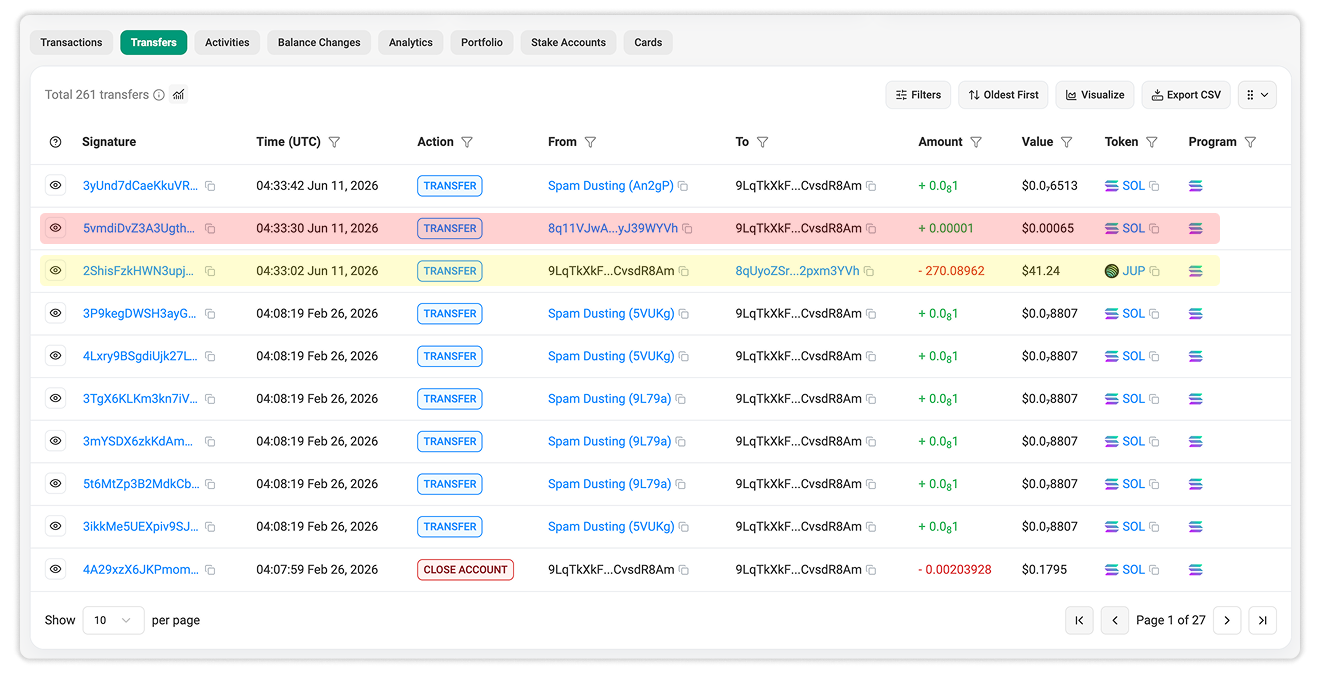Viewport: 1320px width, 674px height.
Task: Open the Portfolio tab
Action: (x=482, y=42)
